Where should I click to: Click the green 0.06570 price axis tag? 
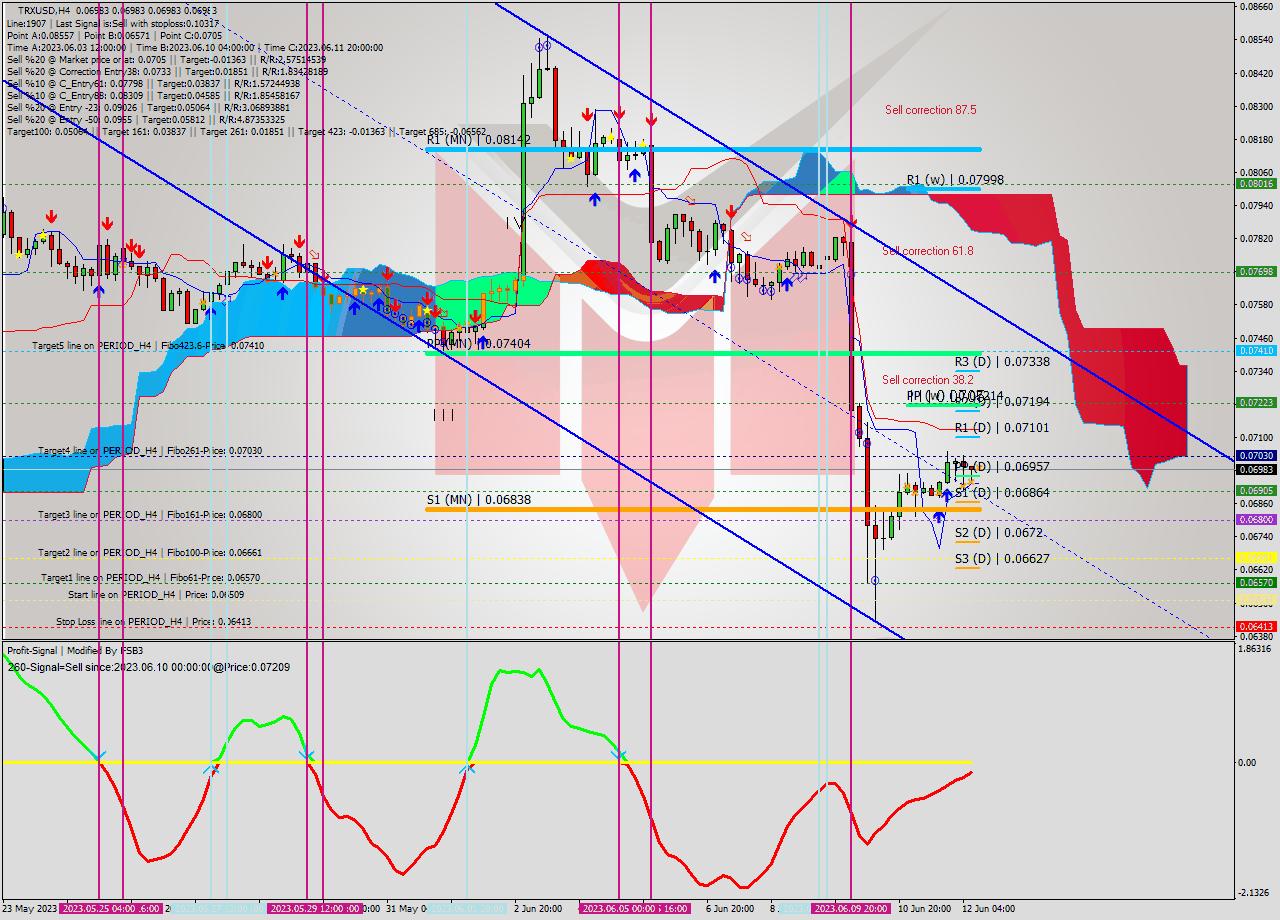click(1257, 583)
